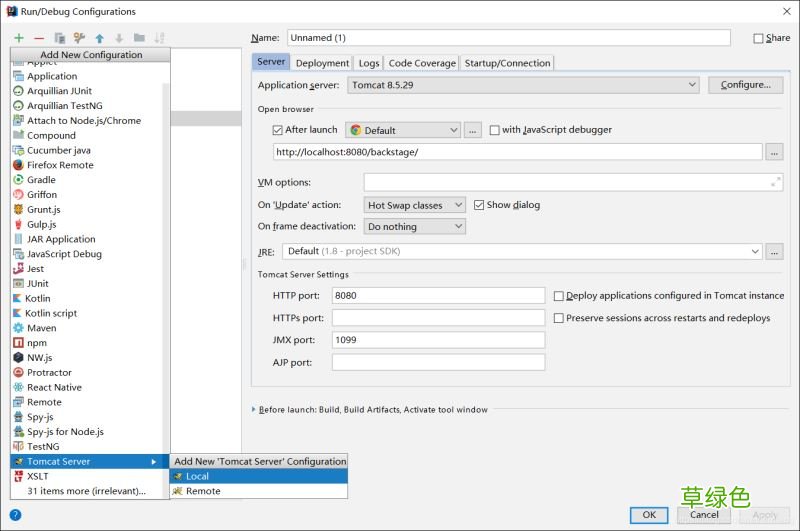Image resolution: width=800 pixels, height=531 pixels.
Task: Open the On 'Update' action dropdown
Action: (x=415, y=205)
